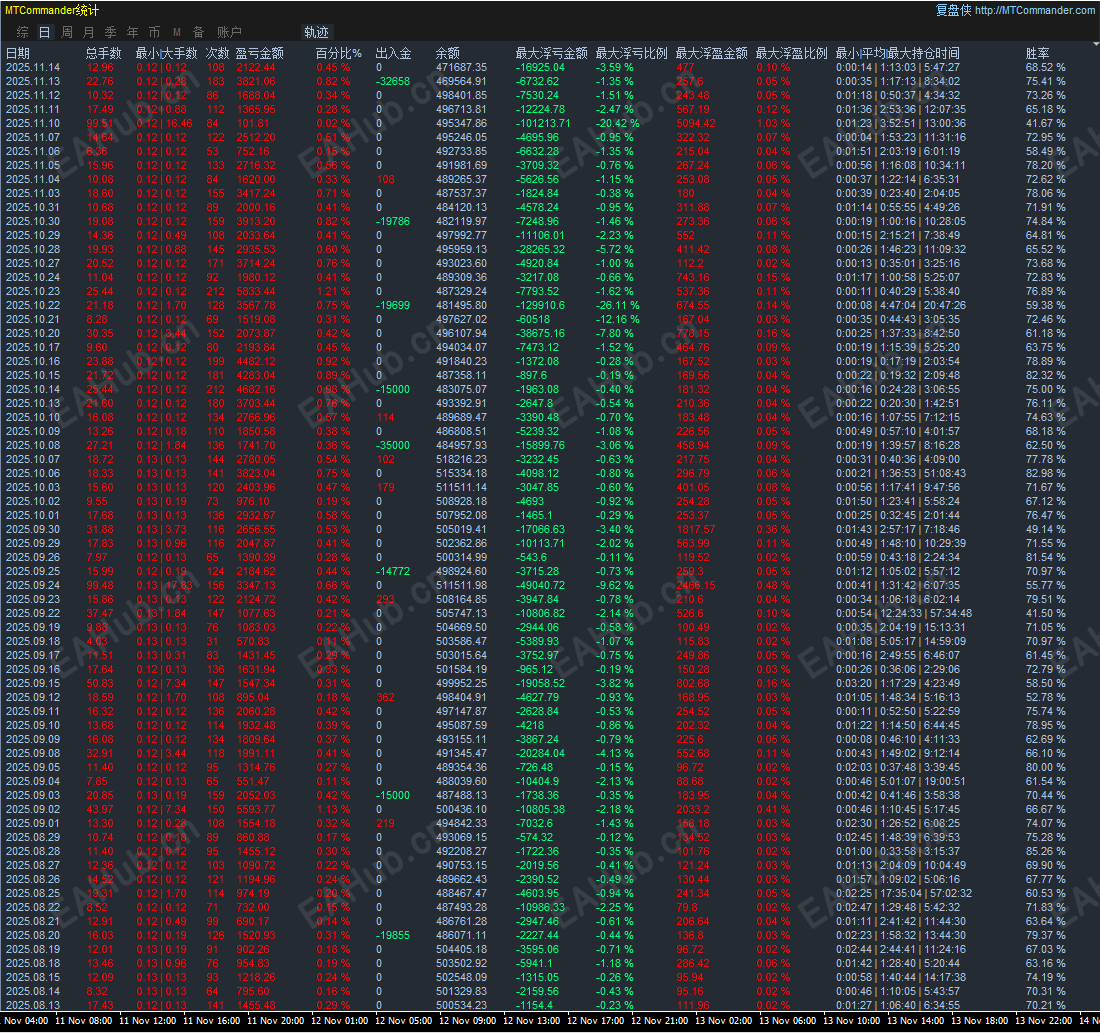Click the 1817.57 max floating profit value
Image resolution: width=1100 pixels, height=1034 pixels.
[696, 530]
